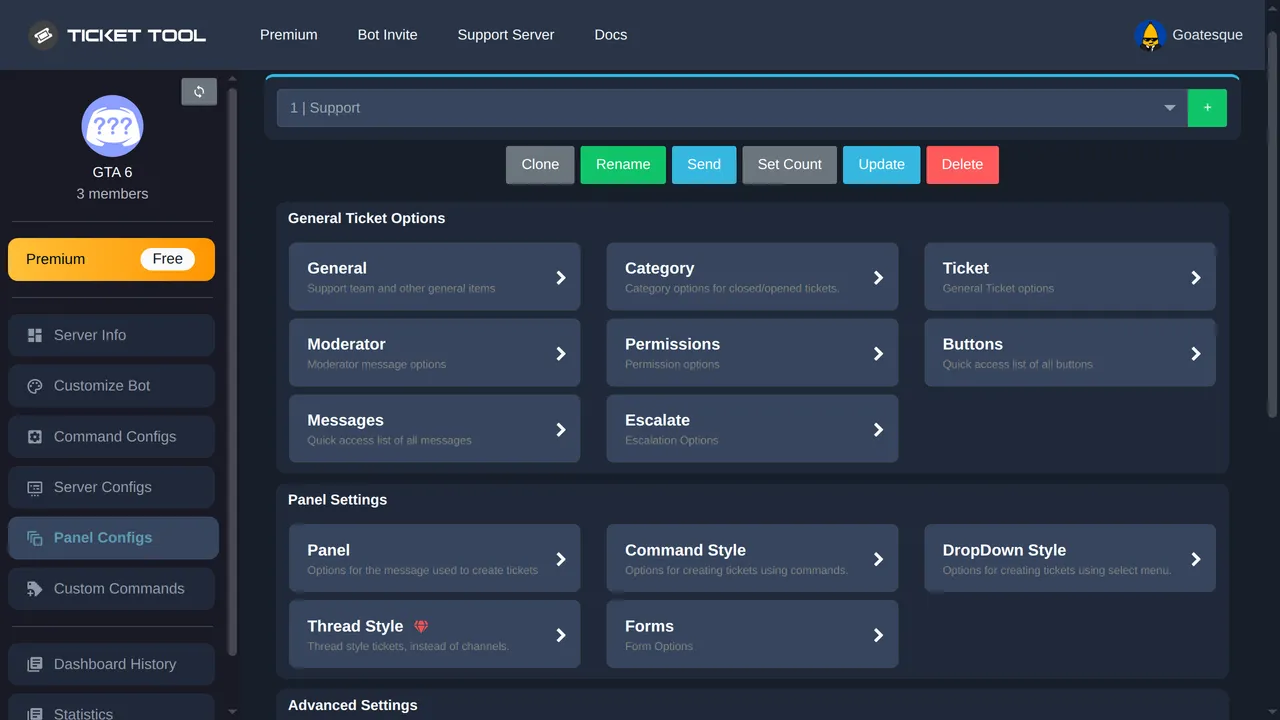The width and height of the screenshot is (1280, 720).
Task: Click the Command Configs icon
Action: click(35, 437)
